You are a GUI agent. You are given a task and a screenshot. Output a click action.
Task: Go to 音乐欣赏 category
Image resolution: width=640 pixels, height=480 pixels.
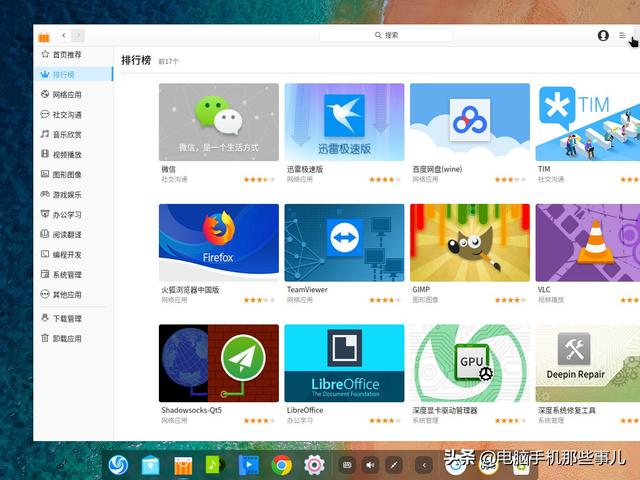(66, 134)
